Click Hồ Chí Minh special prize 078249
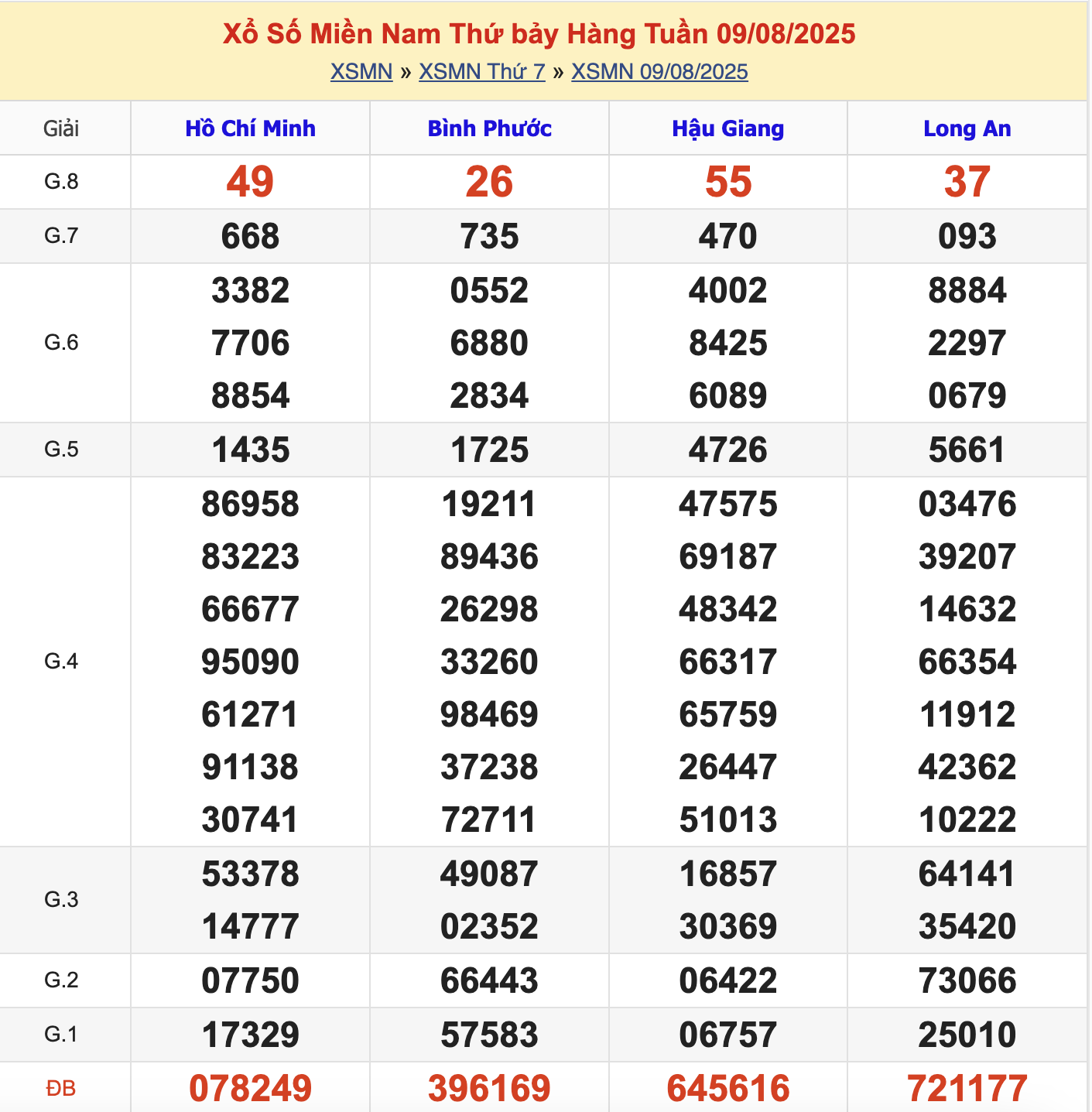 point(250,1088)
